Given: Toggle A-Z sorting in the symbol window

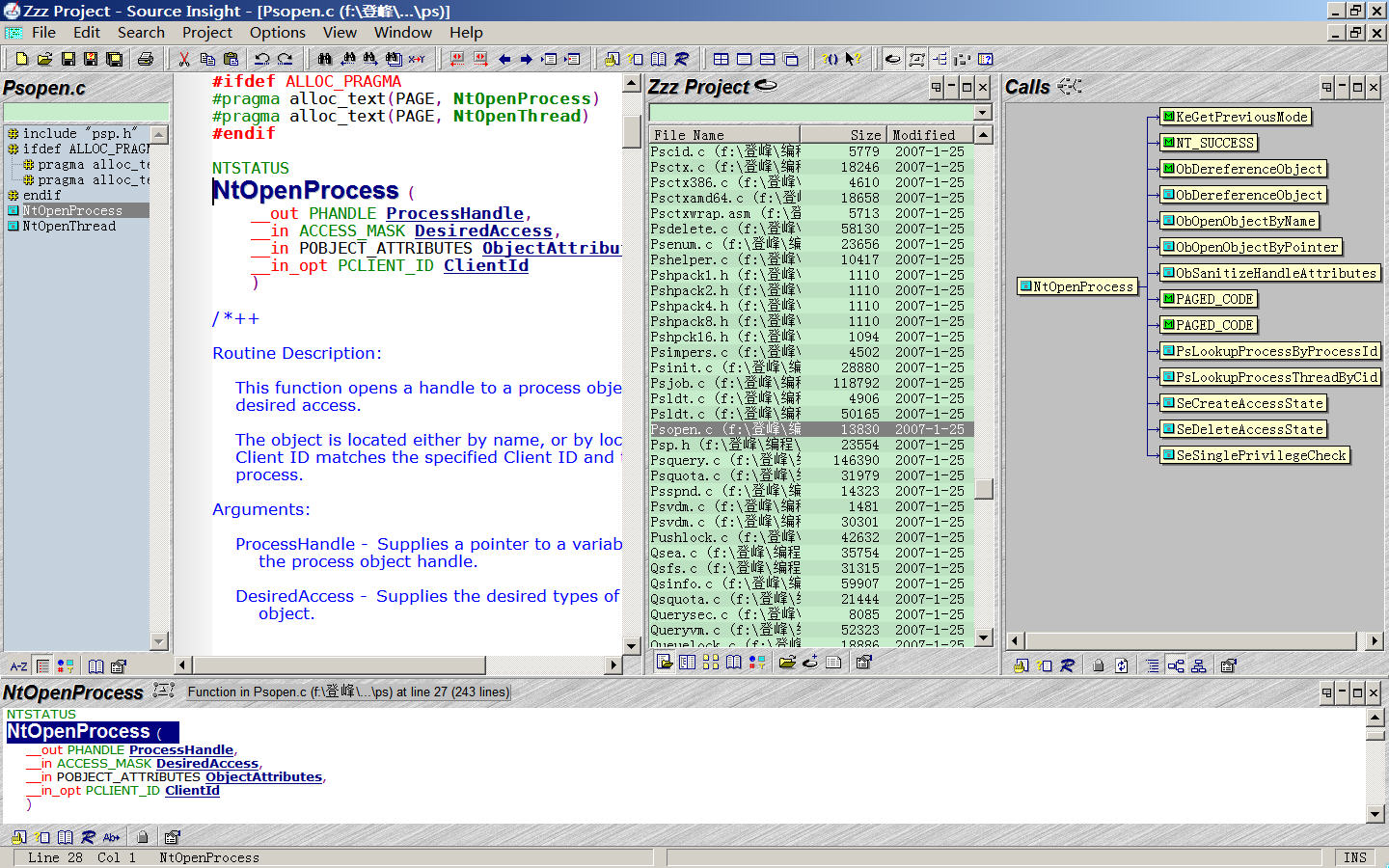Looking at the screenshot, I should [18, 665].
